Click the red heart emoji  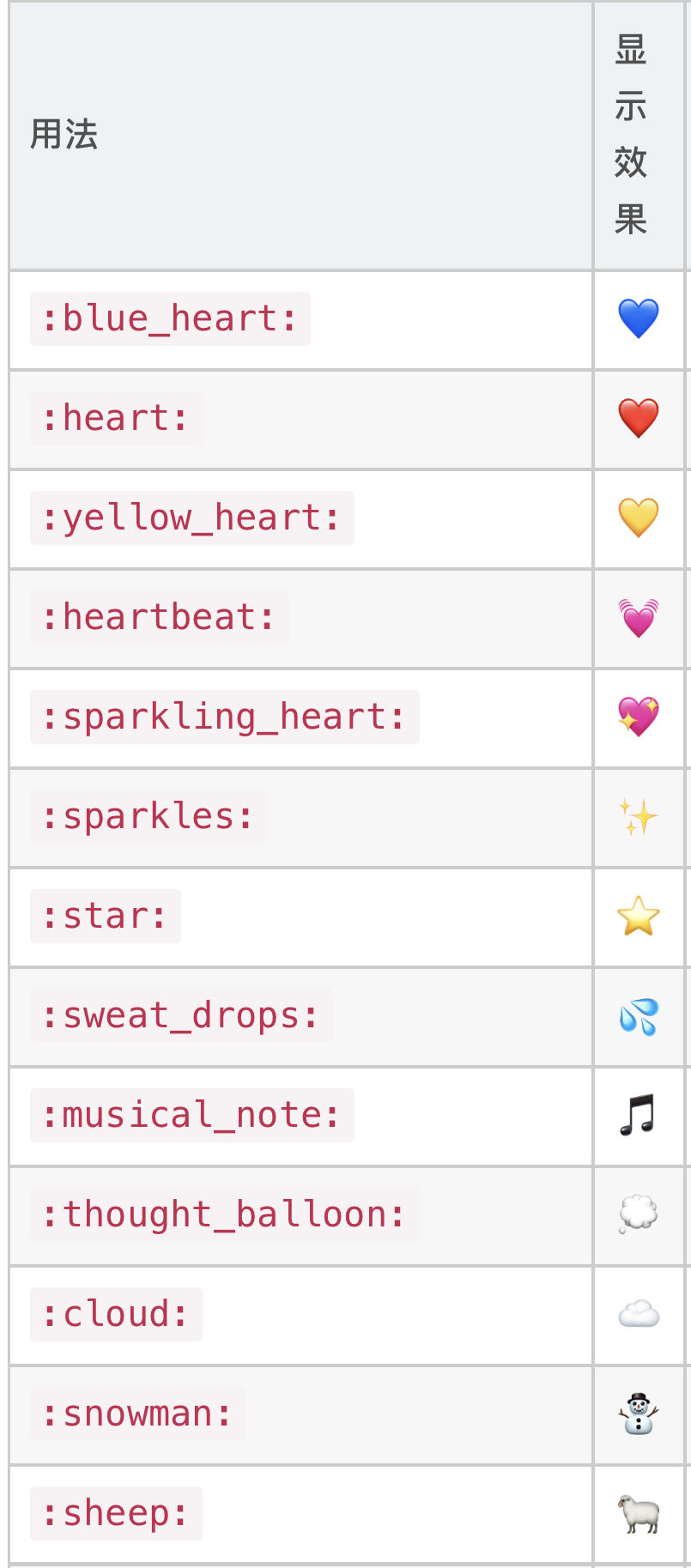pyautogui.click(x=639, y=419)
